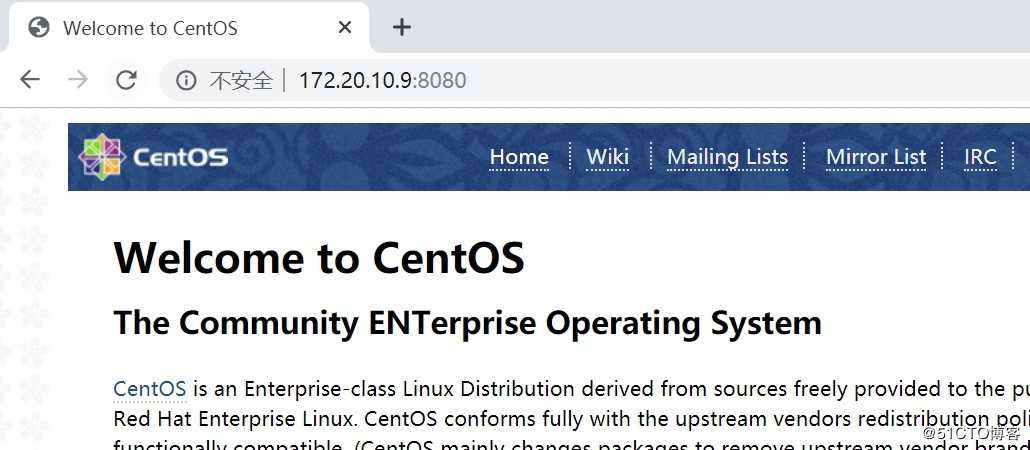Reload the page with refresh icon
This screenshot has height=450, width=1030.
click(126, 80)
